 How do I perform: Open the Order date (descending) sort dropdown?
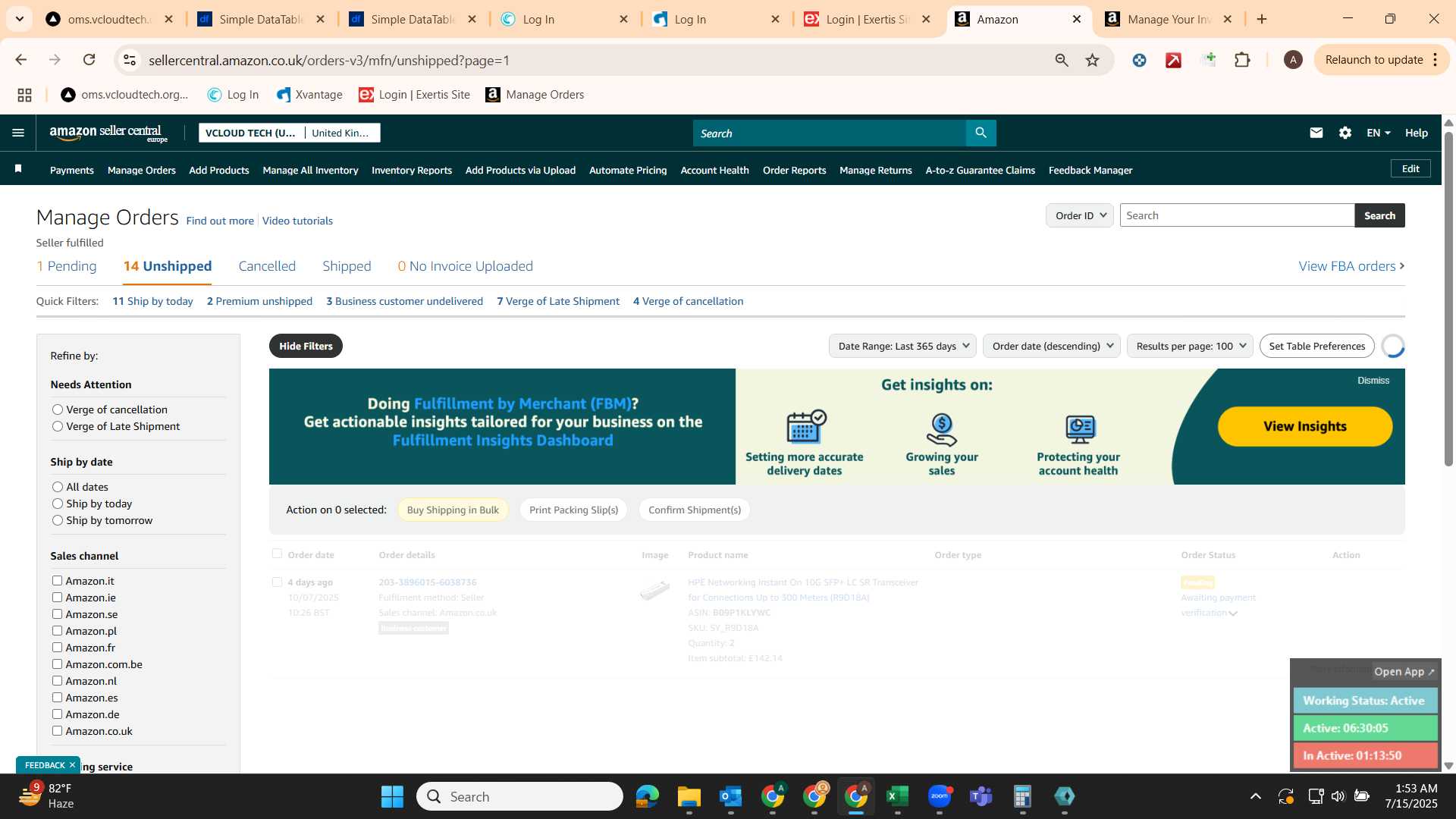tap(1052, 346)
